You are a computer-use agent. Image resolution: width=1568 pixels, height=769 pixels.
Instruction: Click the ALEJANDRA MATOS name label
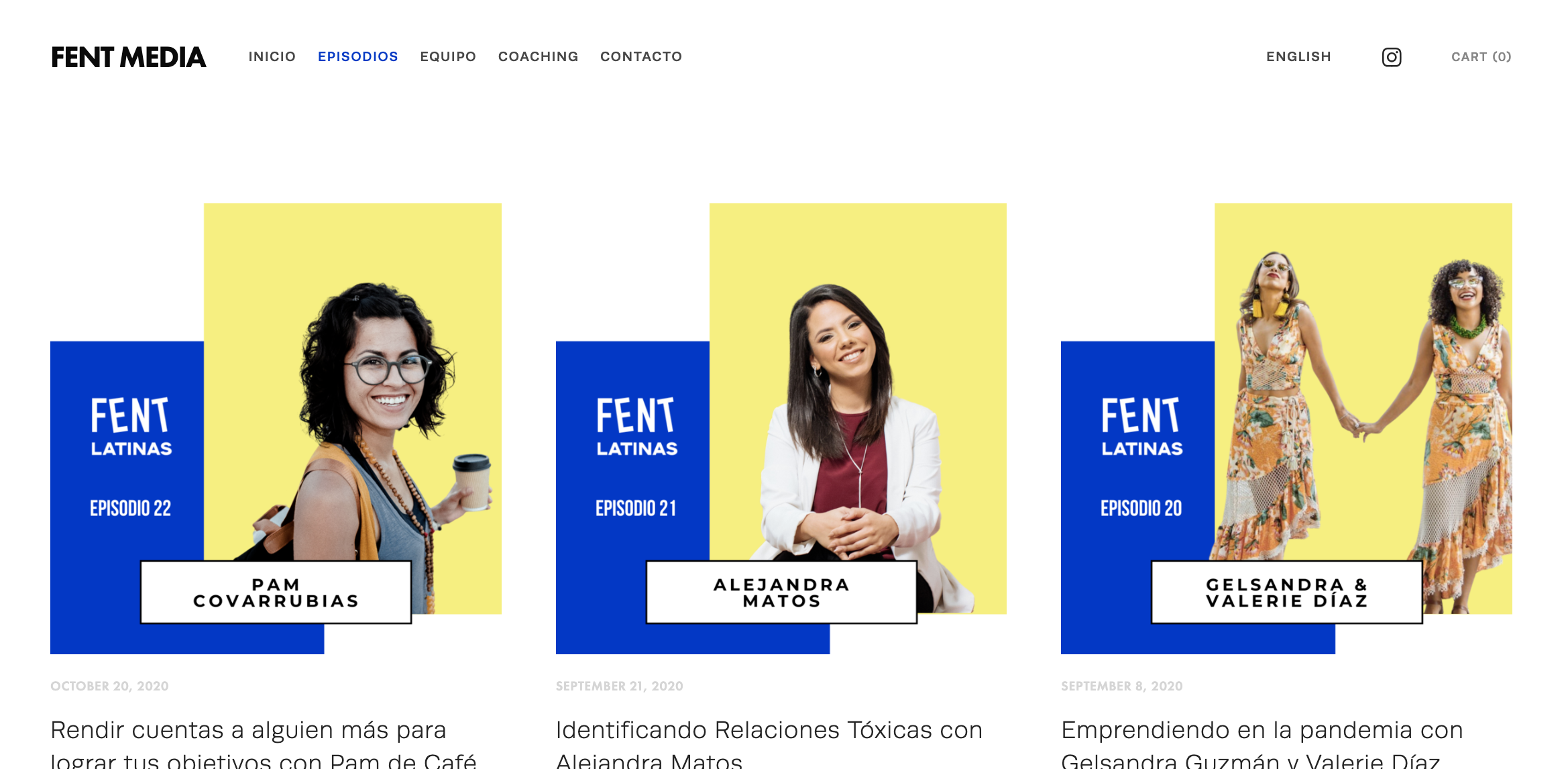(x=781, y=593)
